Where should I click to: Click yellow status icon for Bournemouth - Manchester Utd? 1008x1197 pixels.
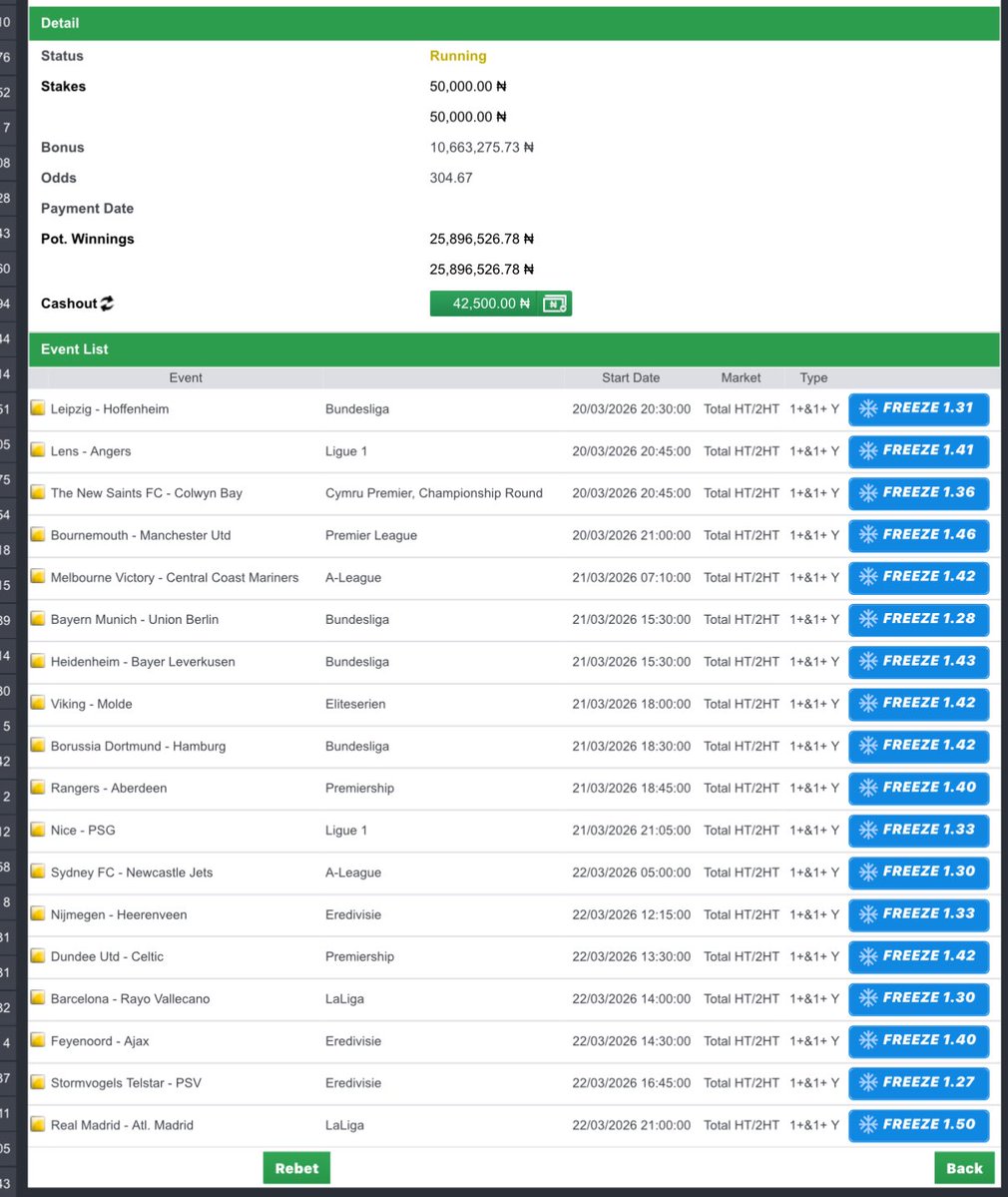point(37,534)
